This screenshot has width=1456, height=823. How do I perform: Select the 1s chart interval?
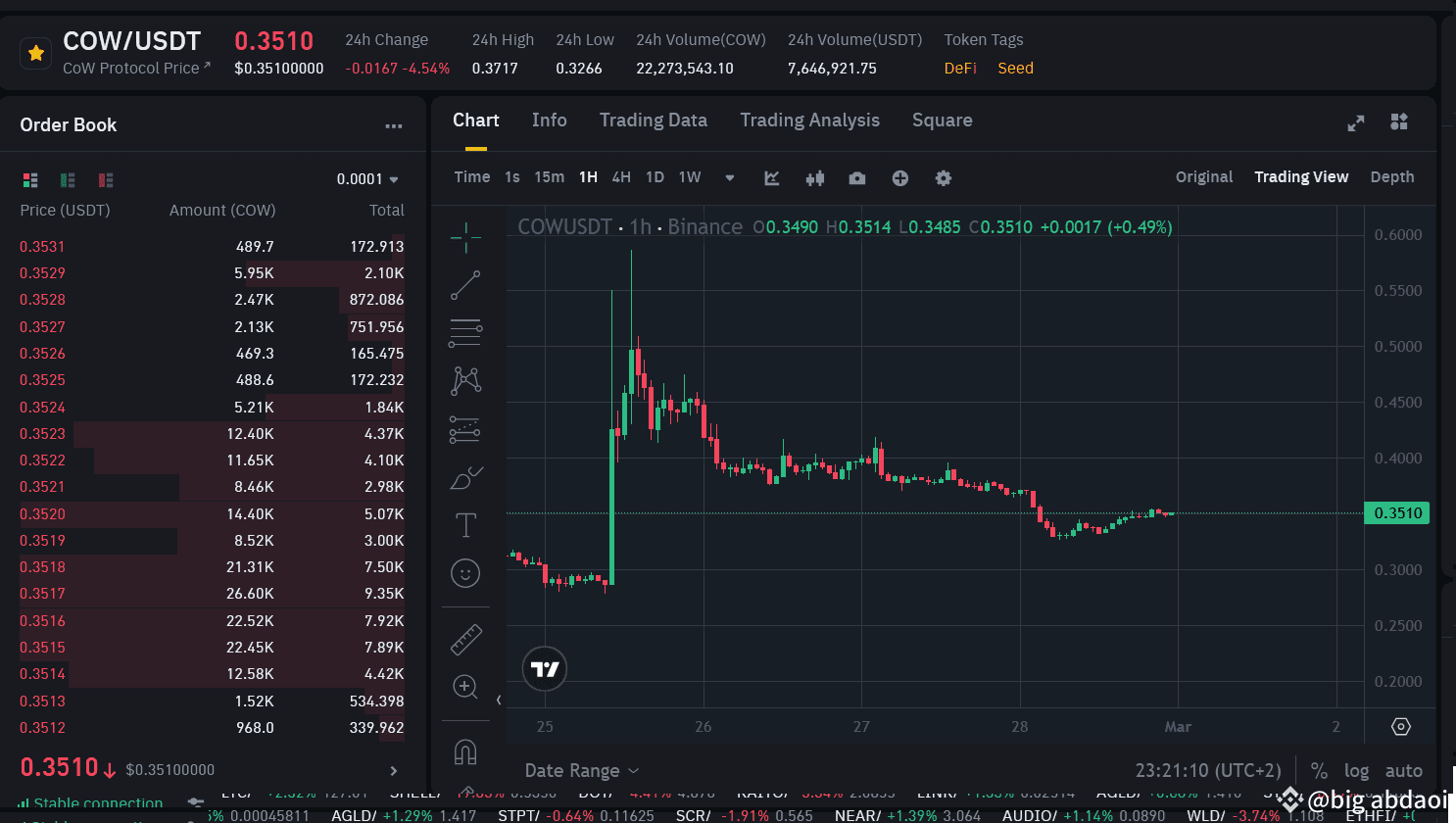[x=512, y=177]
